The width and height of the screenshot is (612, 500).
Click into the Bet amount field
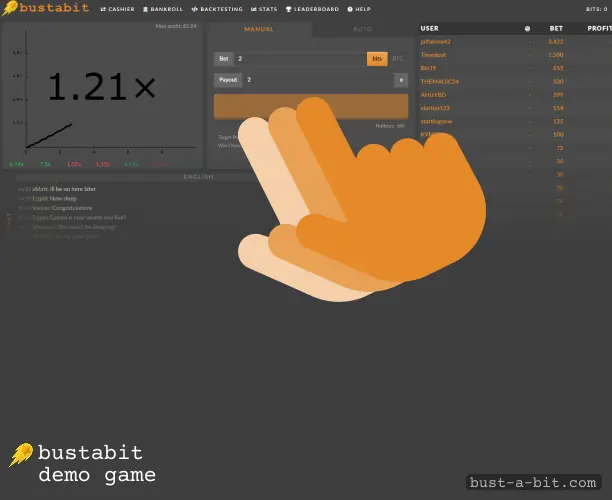[x=300, y=59]
